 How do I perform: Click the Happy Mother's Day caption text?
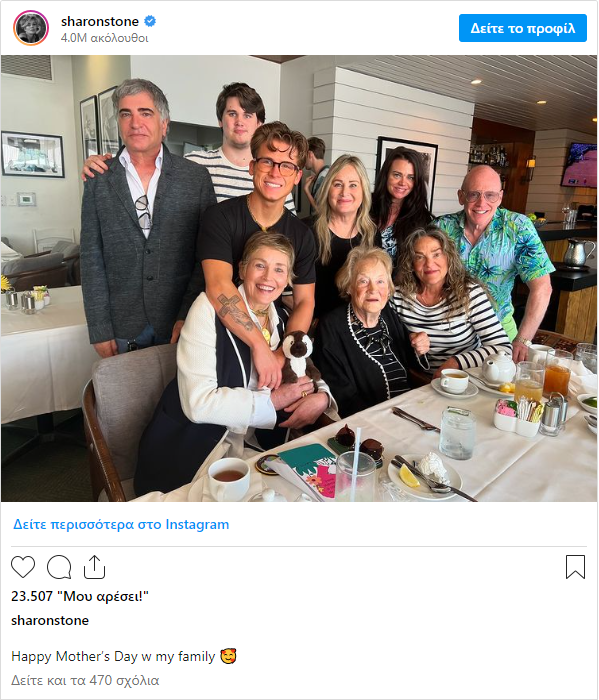pyautogui.click(x=113, y=656)
